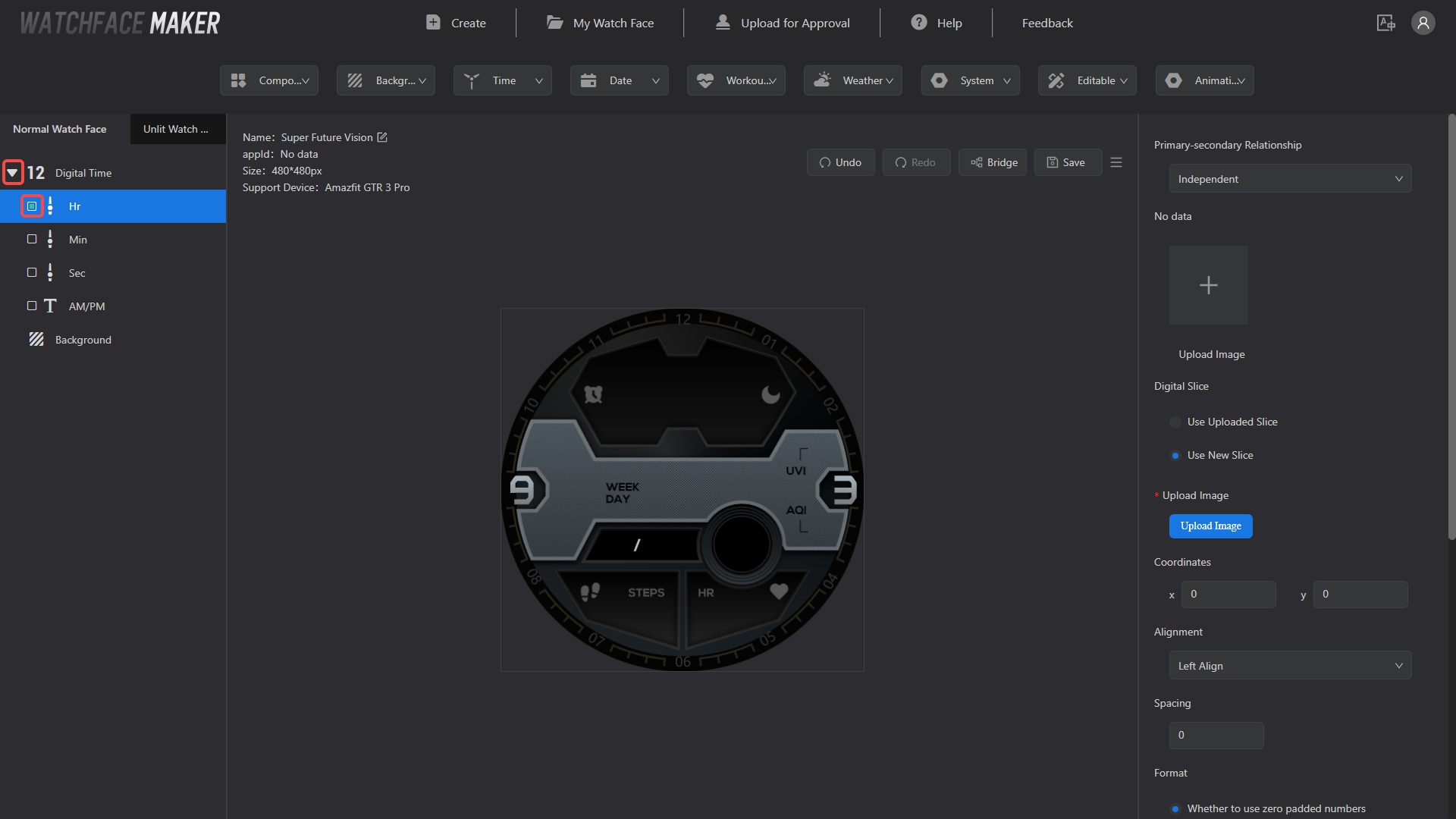1456x819 pixels.
Task: Click the blue Upload Image button
Action: coord(1210,526)
